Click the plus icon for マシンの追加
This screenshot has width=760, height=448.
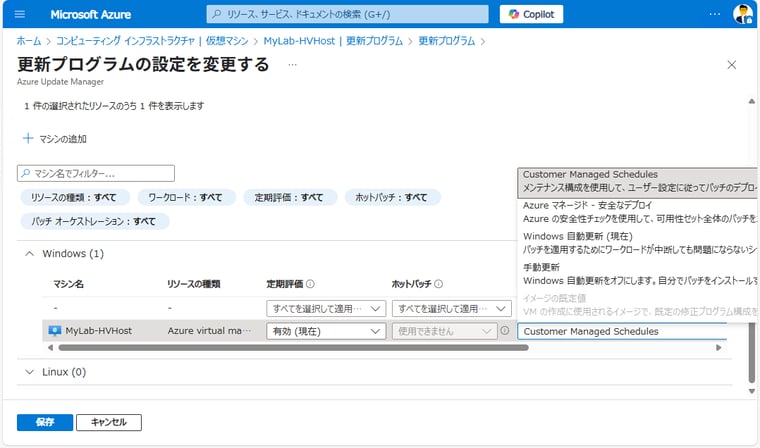[28, 139]
